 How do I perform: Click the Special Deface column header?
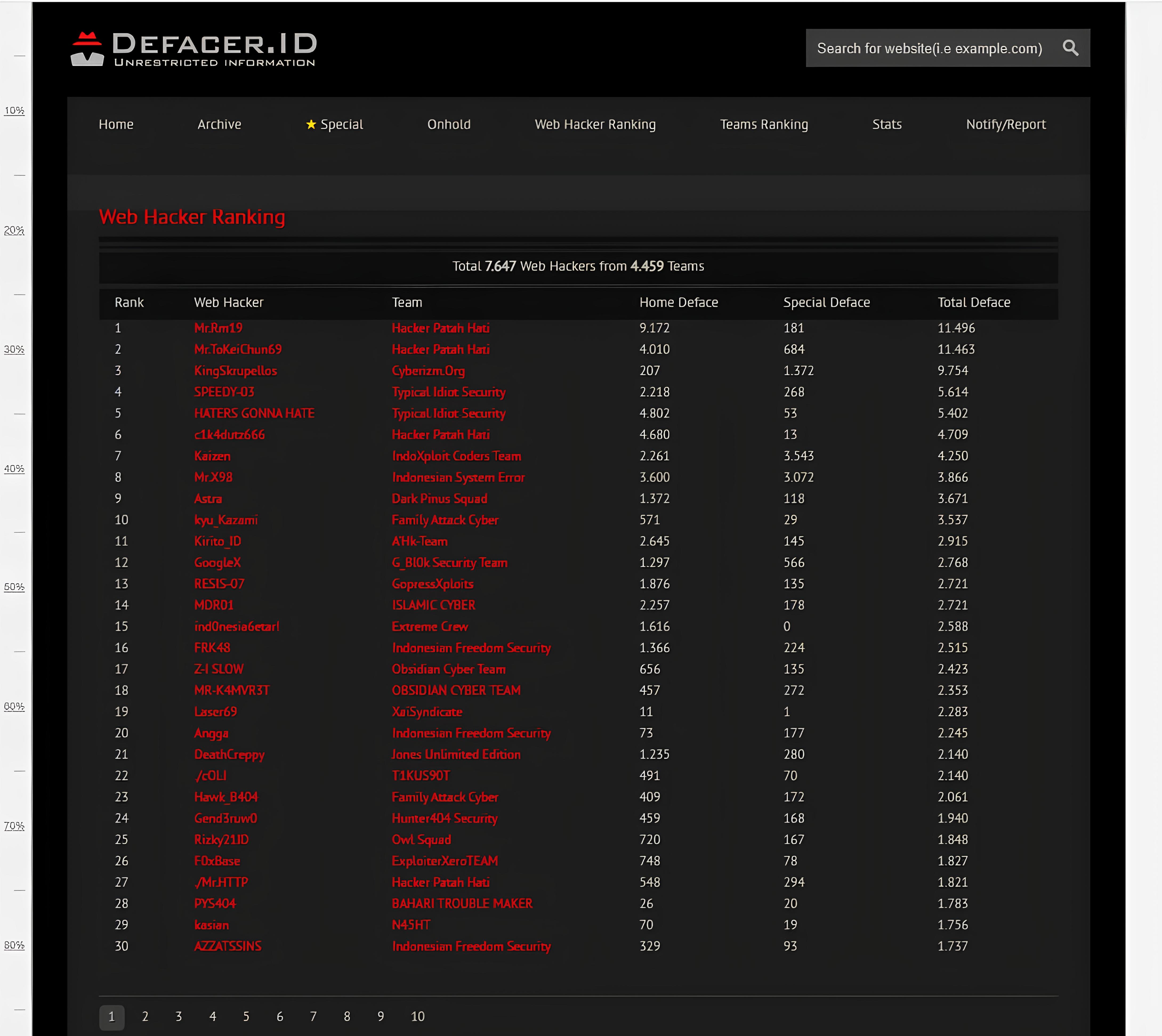[826, 302]
